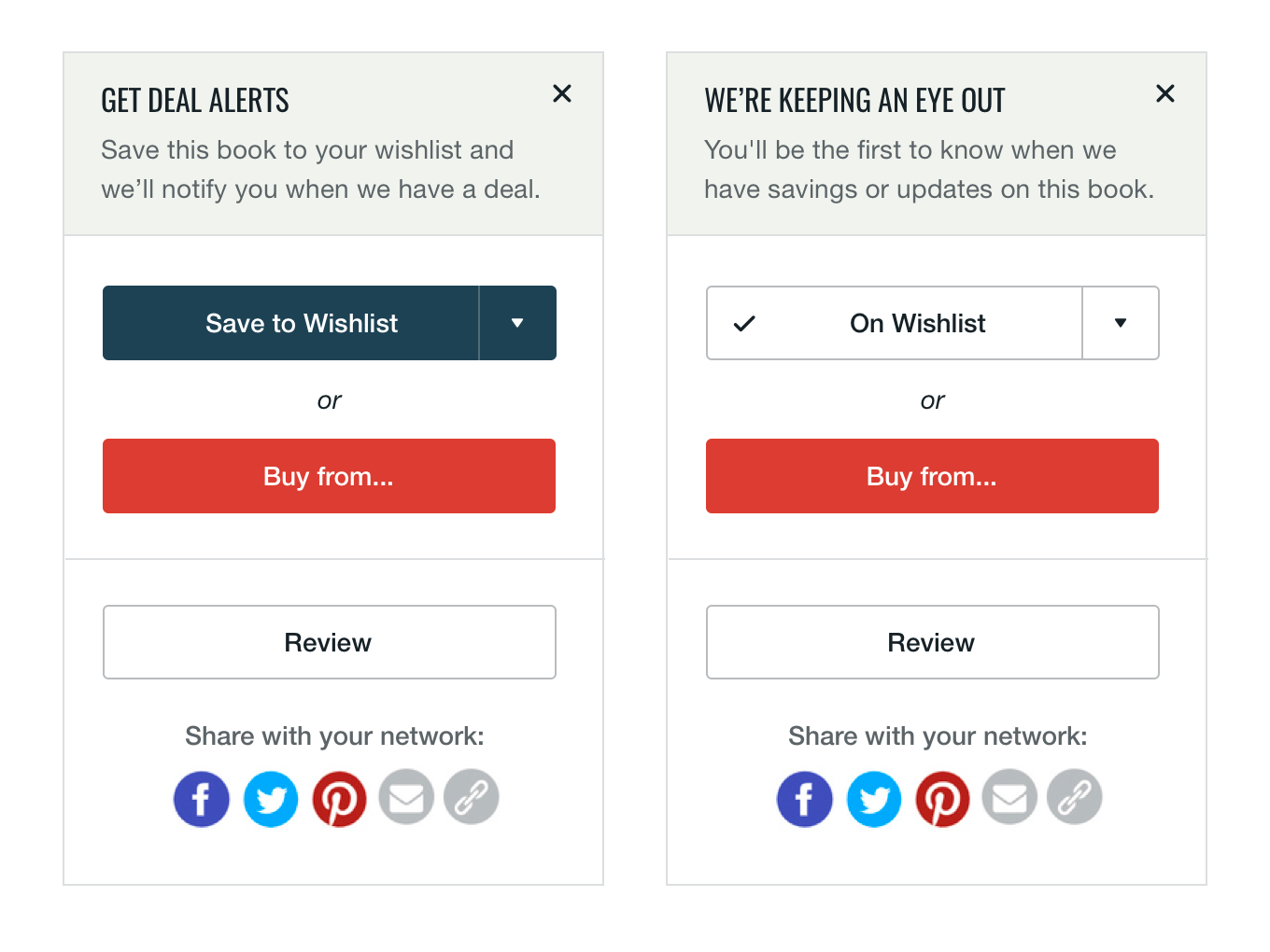Copy link icon in the right panel
The width and height of the screenshot is (1270, 952).
click(x=1075, y=797)
